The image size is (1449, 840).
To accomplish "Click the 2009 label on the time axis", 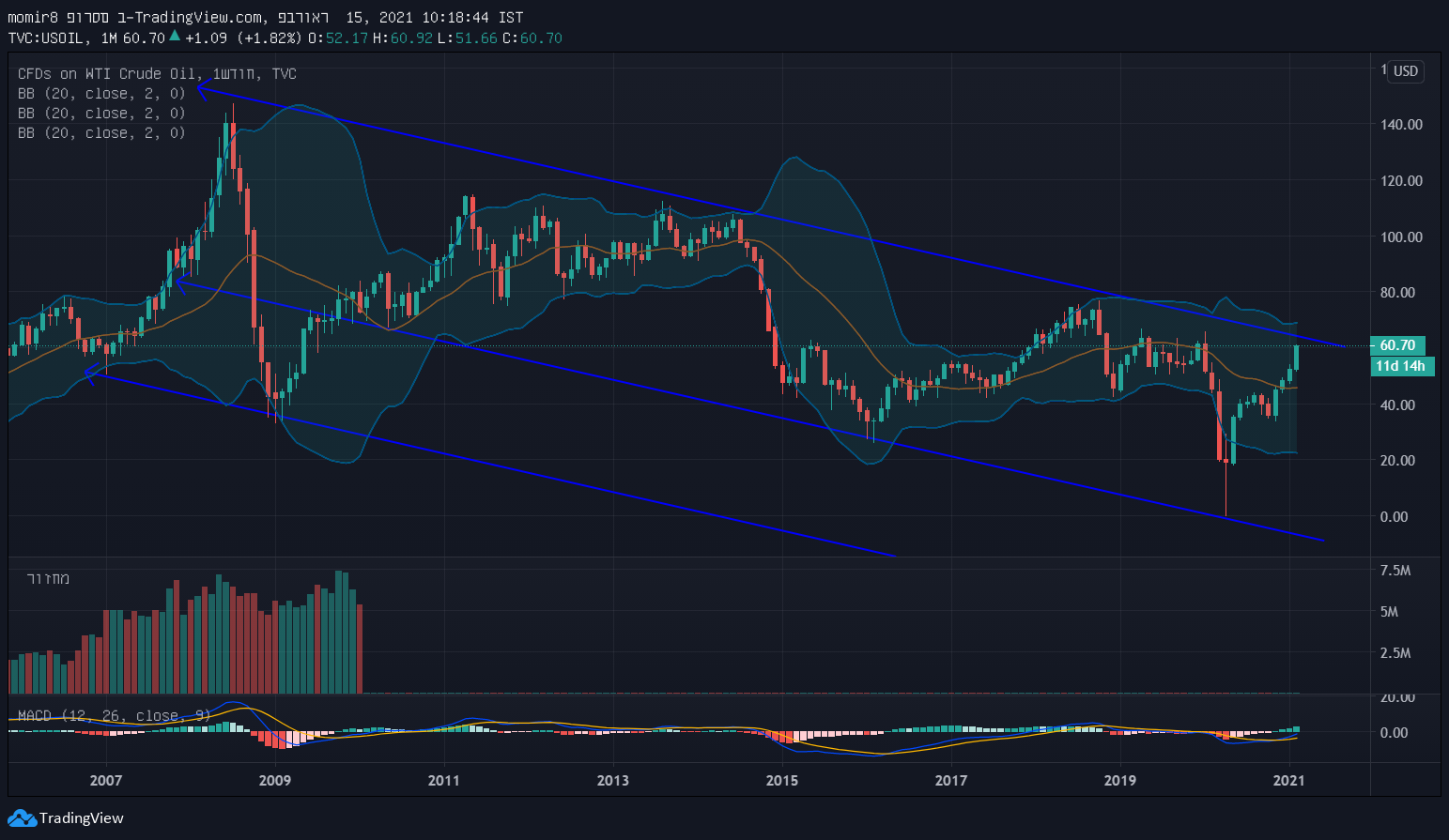I will point(274,781).
